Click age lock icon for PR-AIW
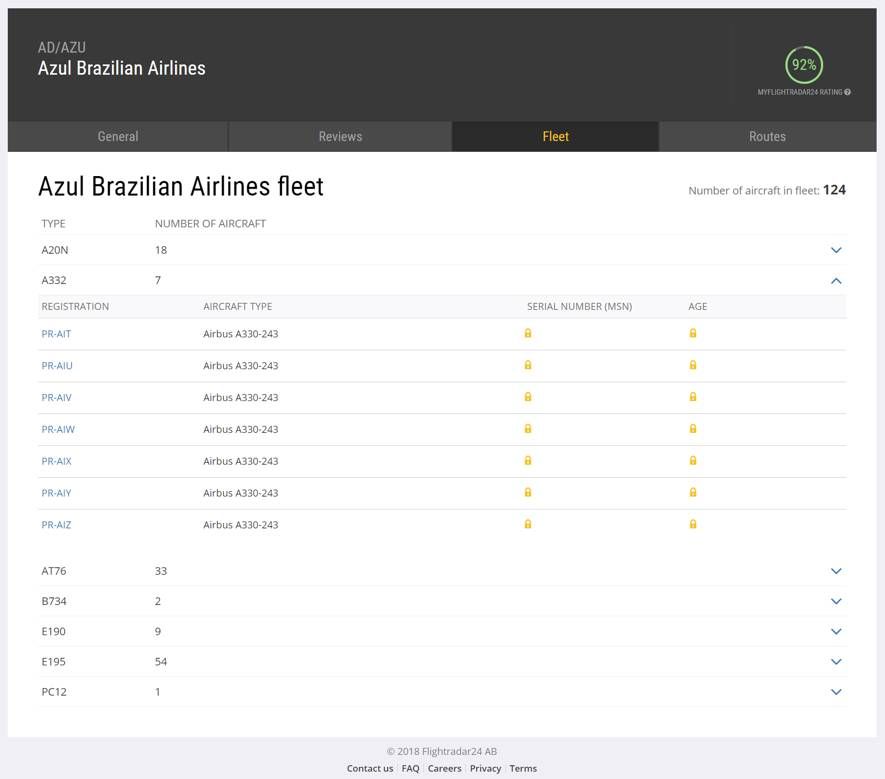The width and height of the screenshot is (885, 779). 693,428
